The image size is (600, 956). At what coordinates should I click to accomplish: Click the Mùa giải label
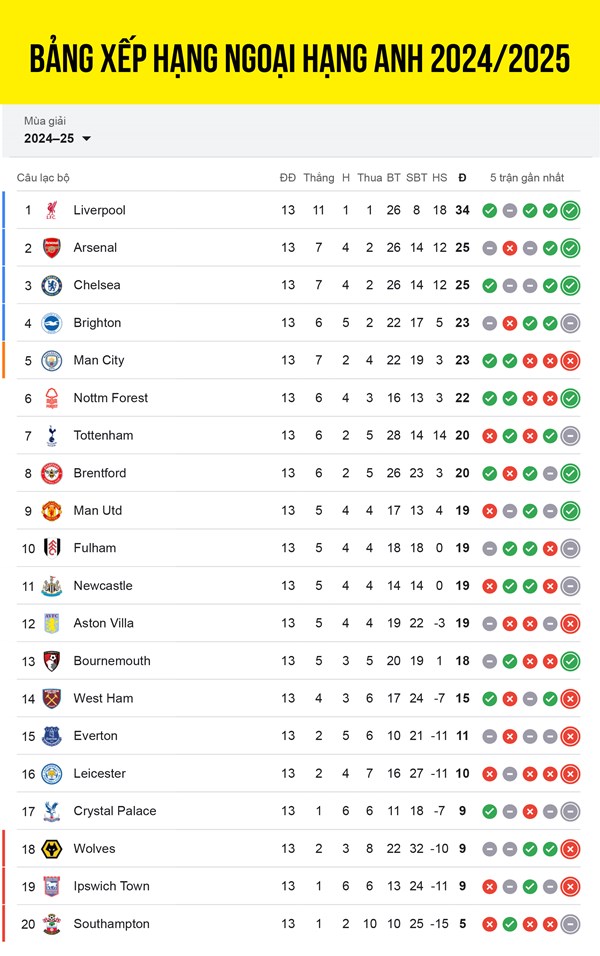45,121
